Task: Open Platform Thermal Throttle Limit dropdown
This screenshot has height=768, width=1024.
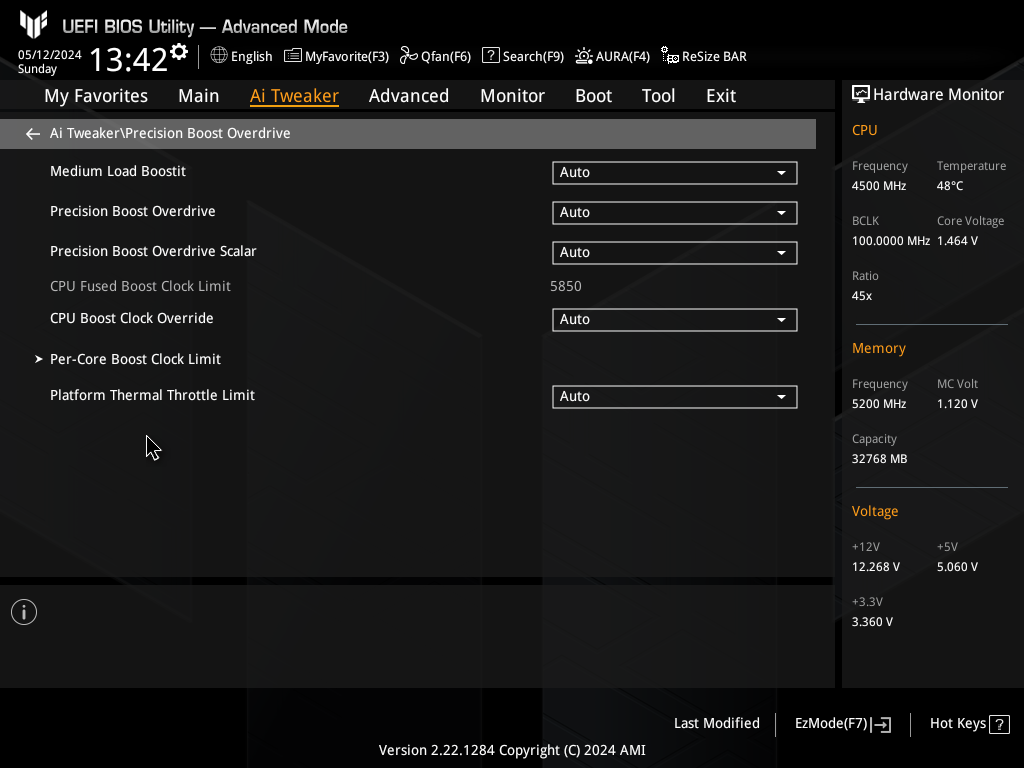Action: click(675, 397)
